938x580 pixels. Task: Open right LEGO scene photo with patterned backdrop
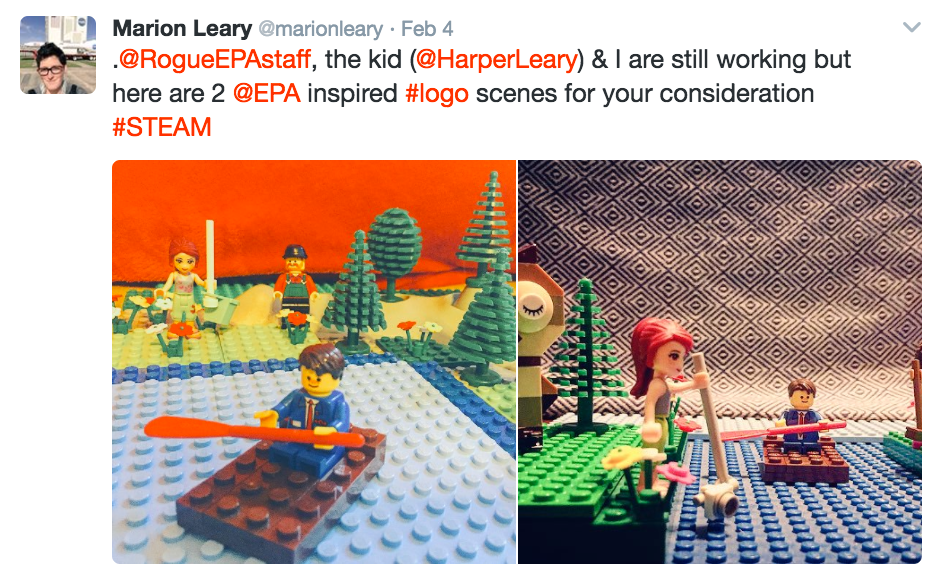720,362
